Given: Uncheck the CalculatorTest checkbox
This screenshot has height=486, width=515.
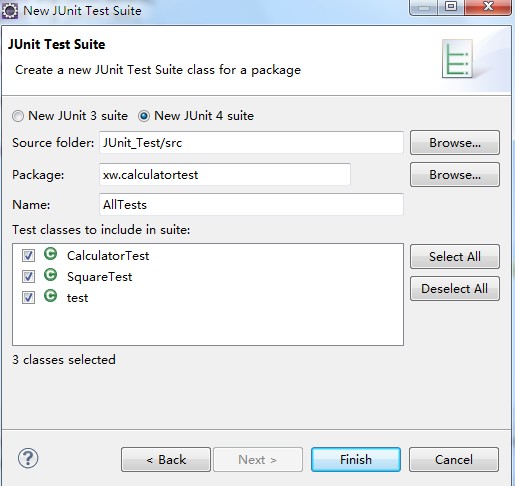Looking at the screenshot, I should tap(28, 256).
